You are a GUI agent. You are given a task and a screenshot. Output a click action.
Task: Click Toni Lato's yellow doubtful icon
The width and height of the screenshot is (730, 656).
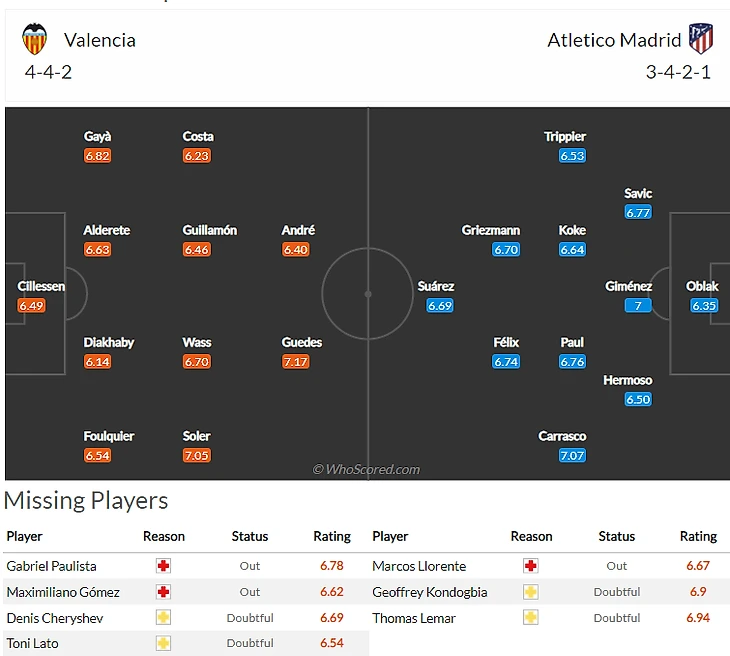coord(164,643)
